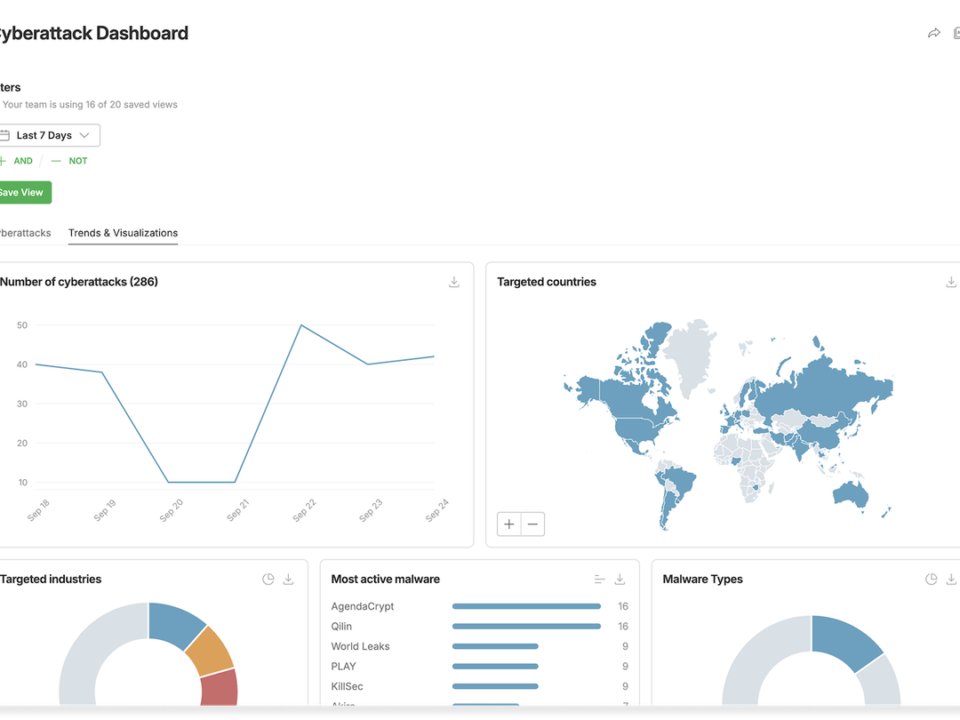Download the Targeted countries map
Viewport: 960px width, 720px height.
pyautogui.click(x=951, y=282)
